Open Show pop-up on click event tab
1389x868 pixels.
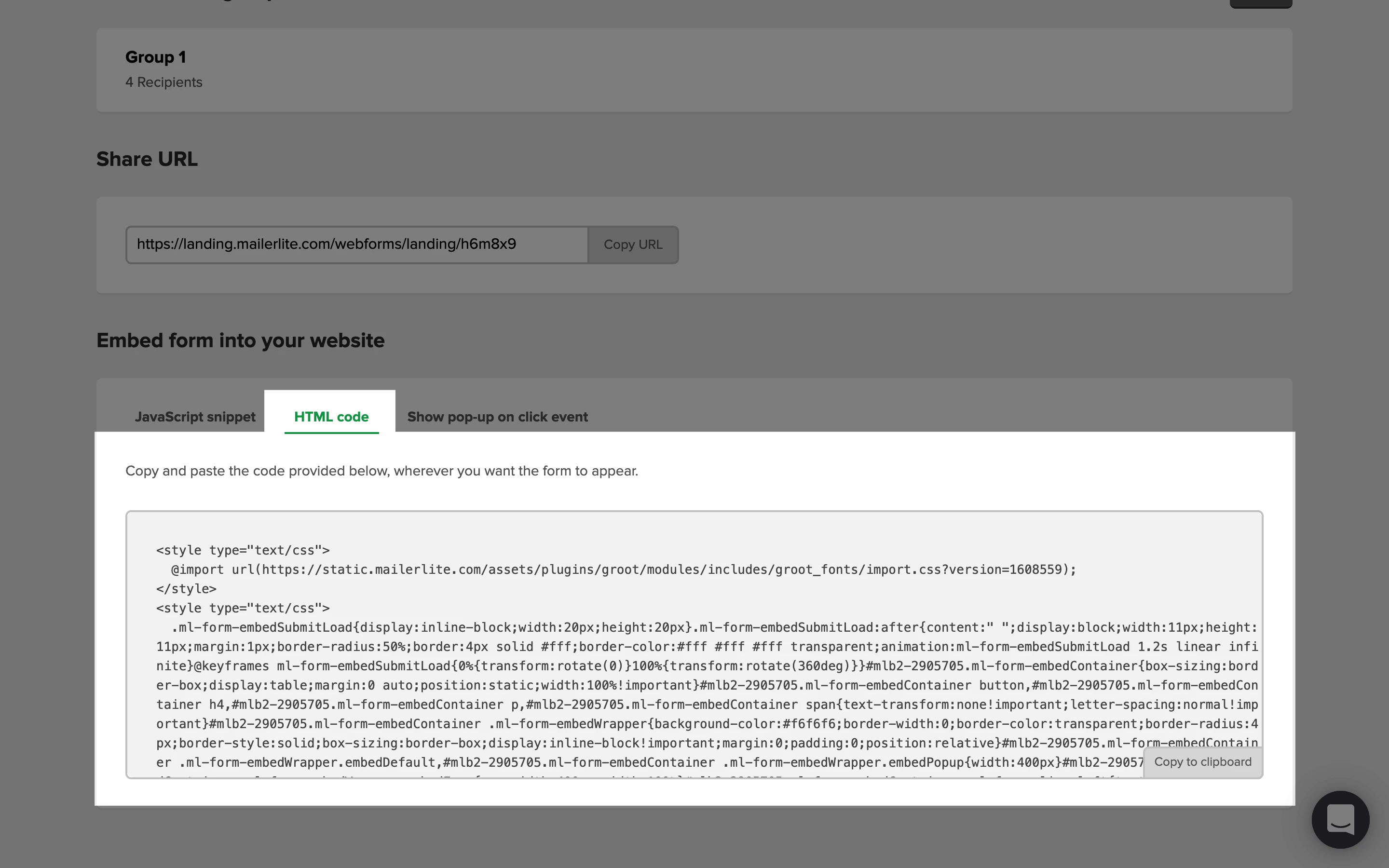coord(497,417)
